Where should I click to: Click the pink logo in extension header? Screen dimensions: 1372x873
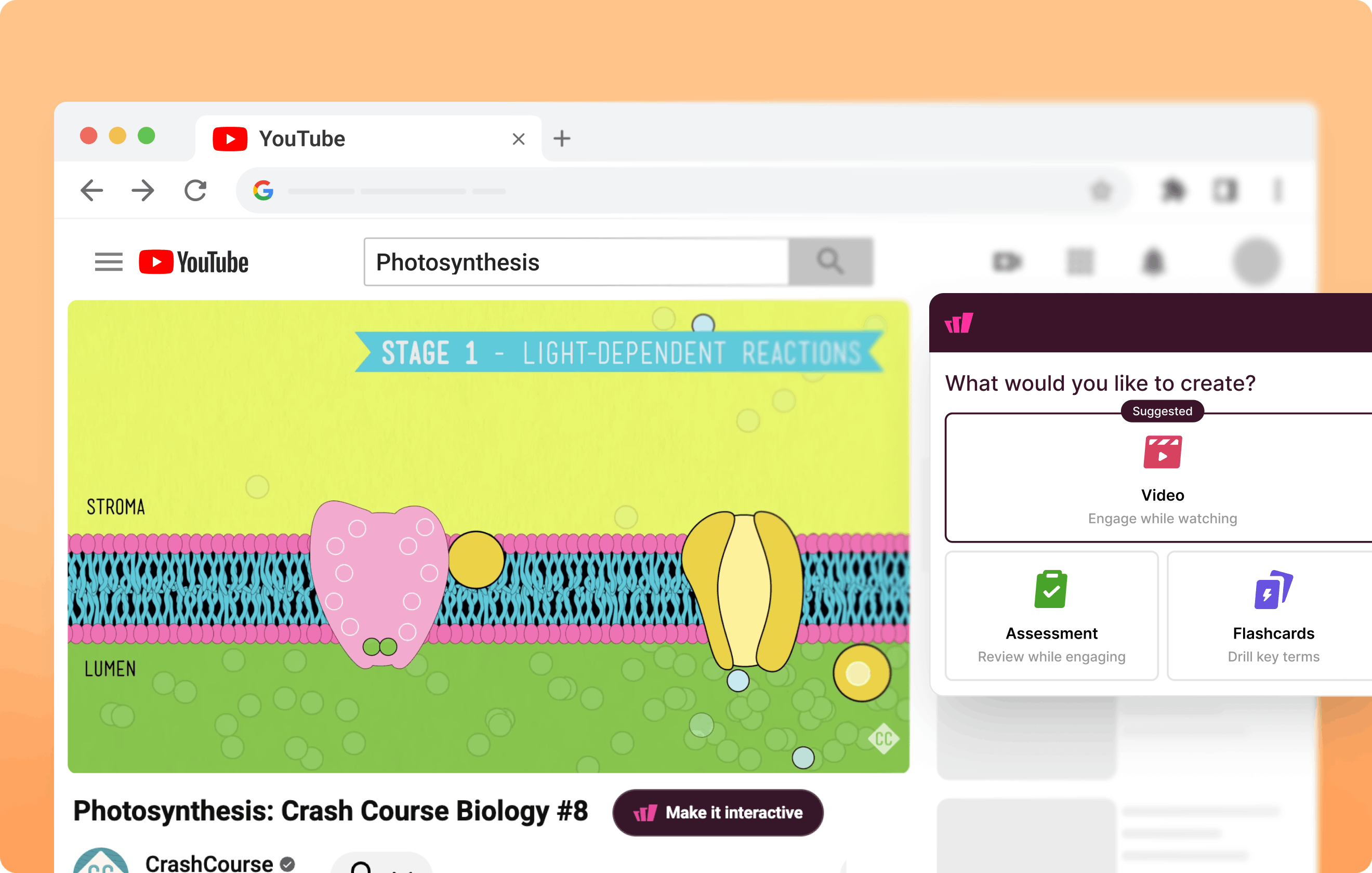[x=958, y=323]
